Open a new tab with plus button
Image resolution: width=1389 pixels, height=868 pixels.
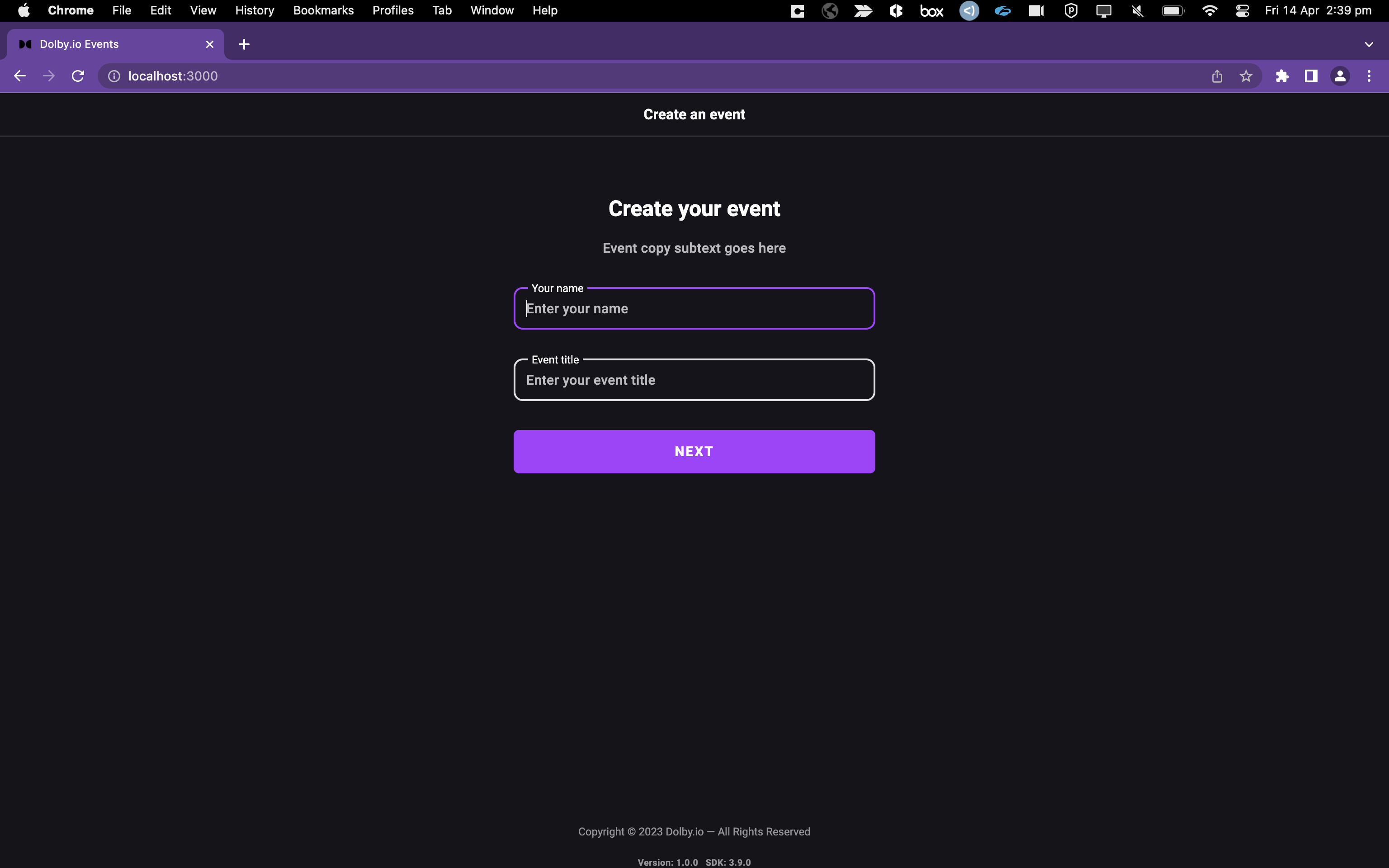click(244, 44)
